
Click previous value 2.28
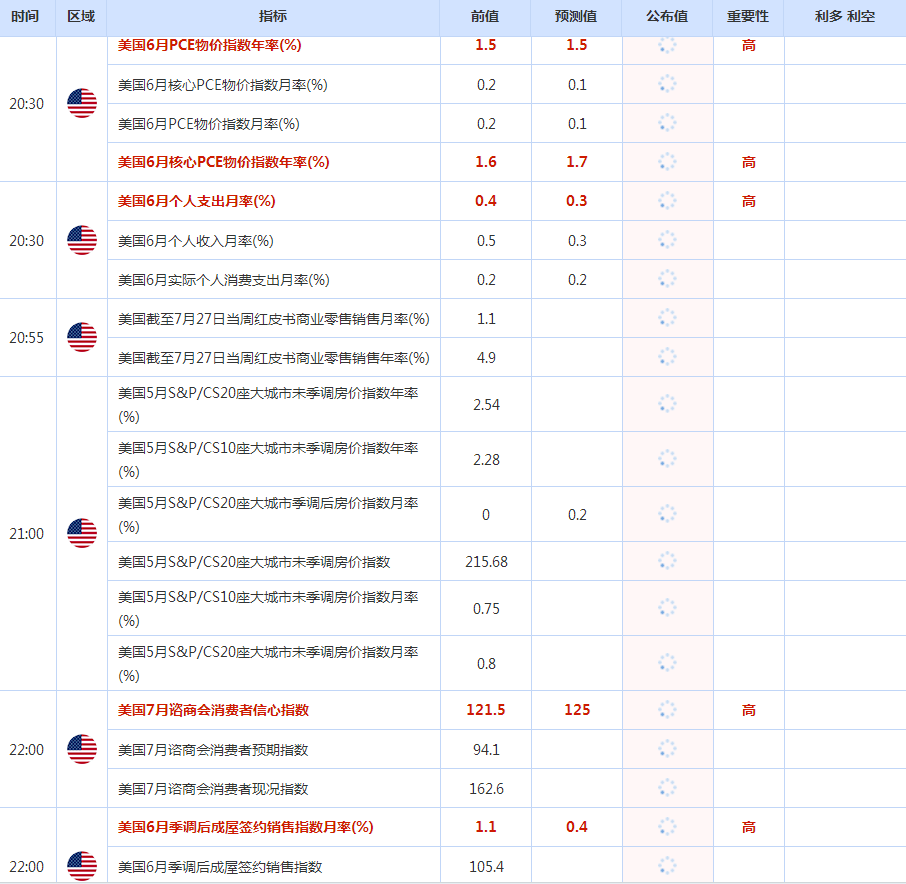coord(486,459)
